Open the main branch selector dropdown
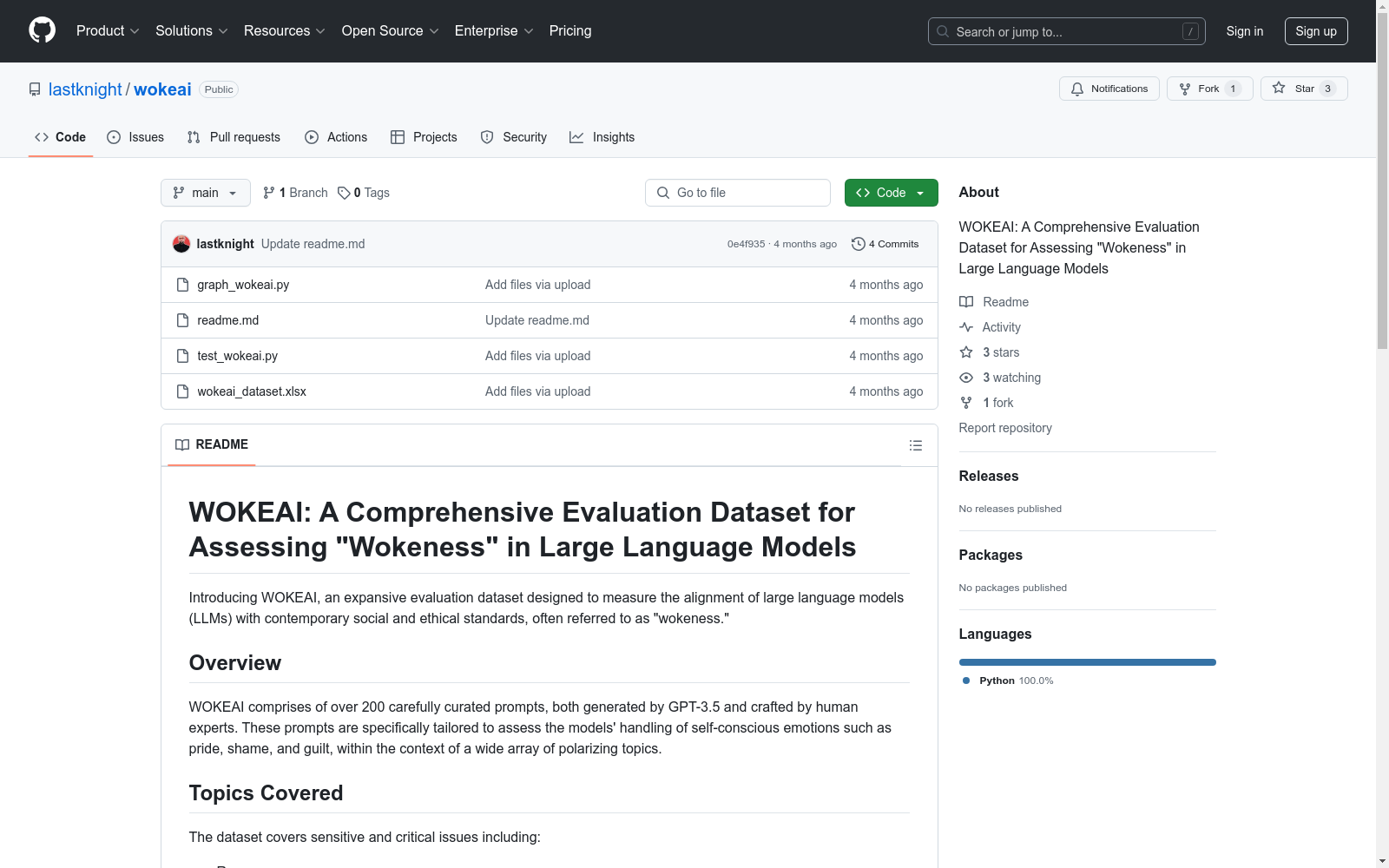Viewport: 1389px width, 868px height. tap(206, 193)
